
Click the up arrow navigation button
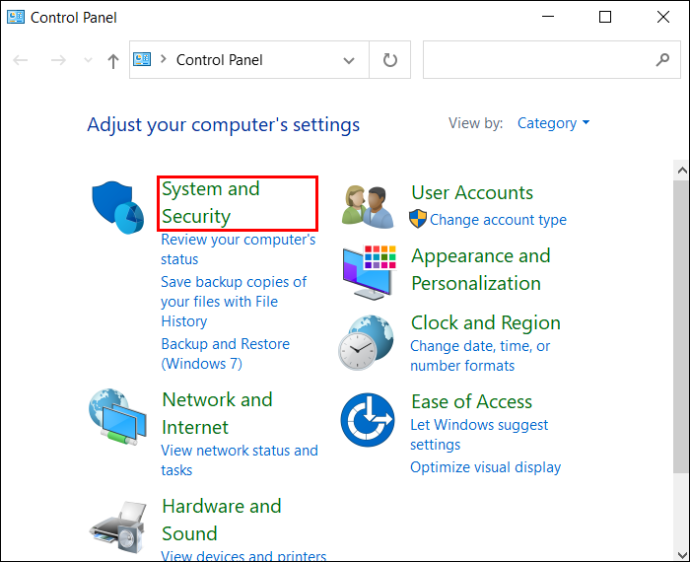coord(113,61)
